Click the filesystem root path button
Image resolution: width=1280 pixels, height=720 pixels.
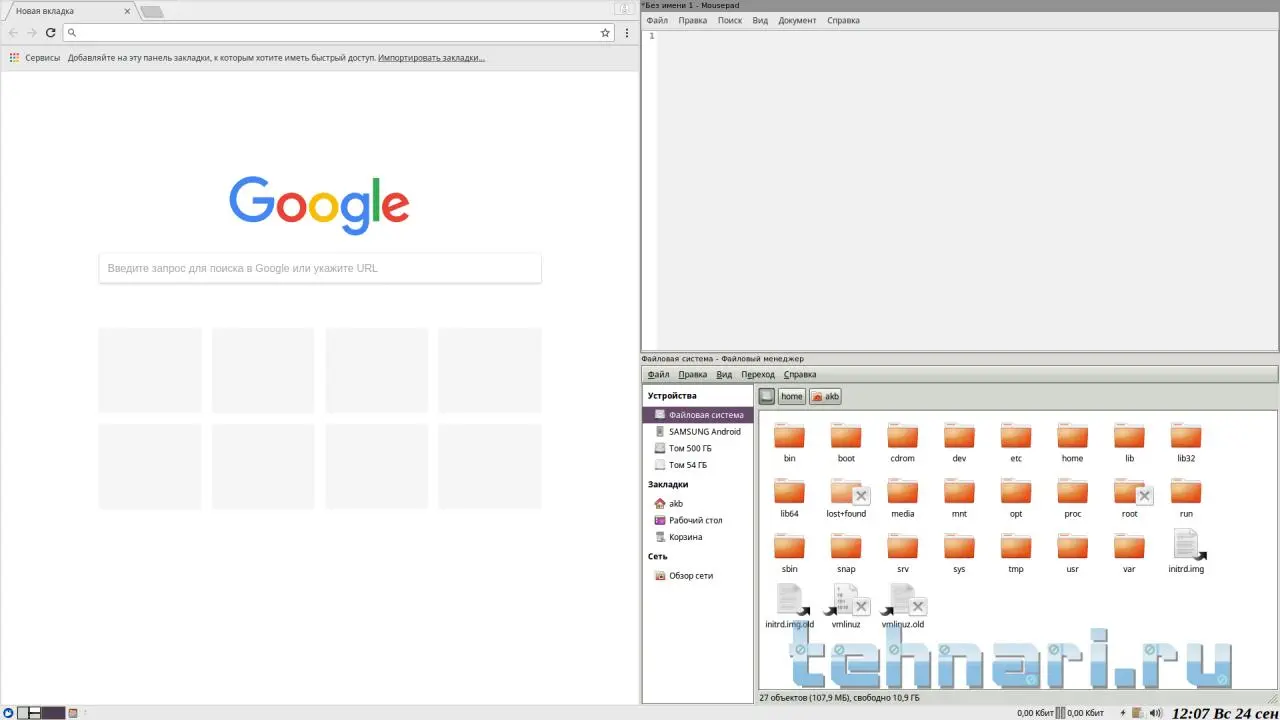click(x=767, y=396)
